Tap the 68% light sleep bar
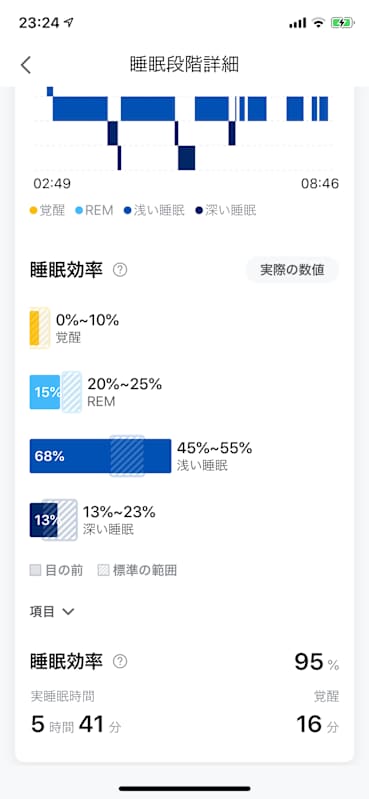369x799 pixels. (x=100, y=456)
